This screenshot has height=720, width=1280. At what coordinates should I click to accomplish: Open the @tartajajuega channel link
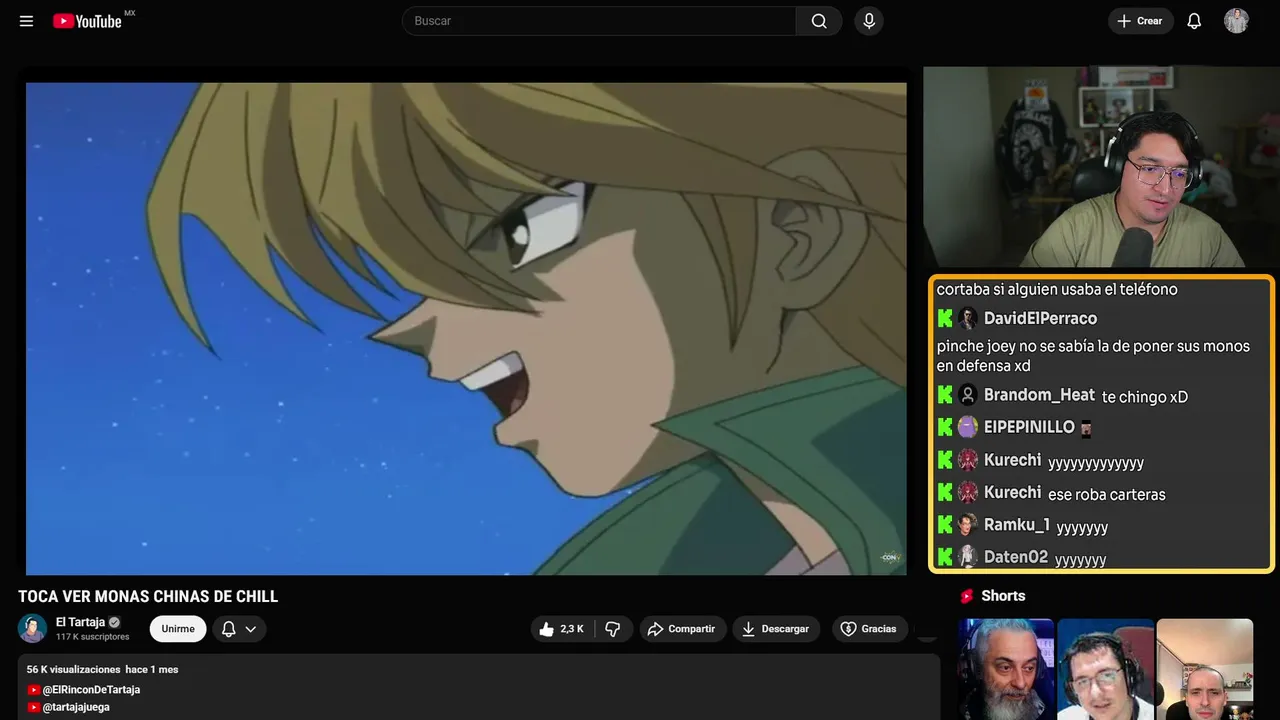tap(76, 707)
